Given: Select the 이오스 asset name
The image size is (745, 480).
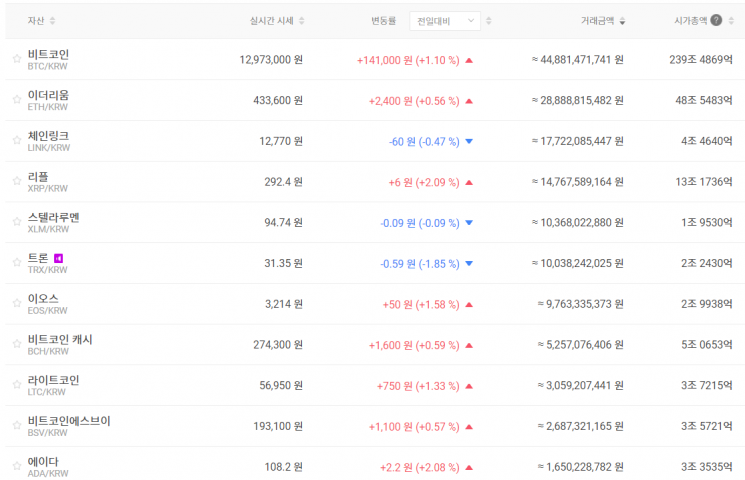Looking at the screenshot, I should tap(43, 299).
